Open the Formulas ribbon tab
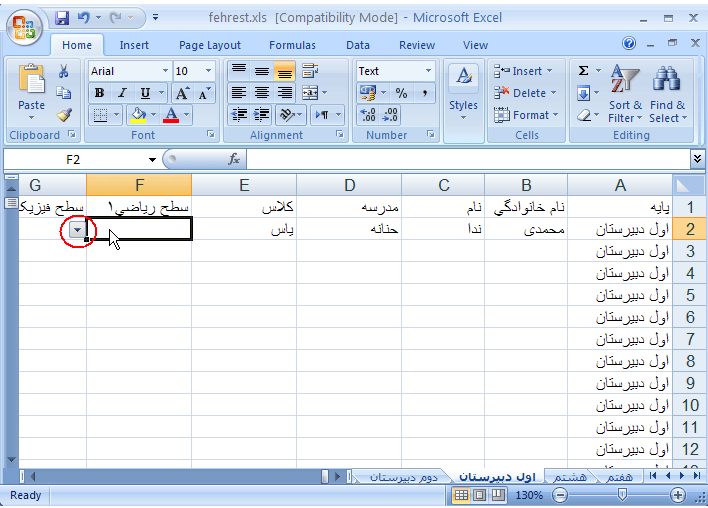Image resolution: width=708 pixels, height=508 pixels. click(x=292, y=45)
